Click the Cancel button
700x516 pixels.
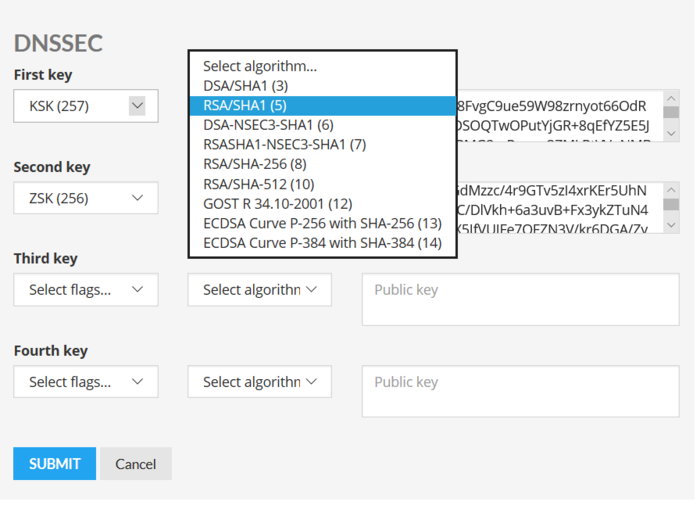136,464
